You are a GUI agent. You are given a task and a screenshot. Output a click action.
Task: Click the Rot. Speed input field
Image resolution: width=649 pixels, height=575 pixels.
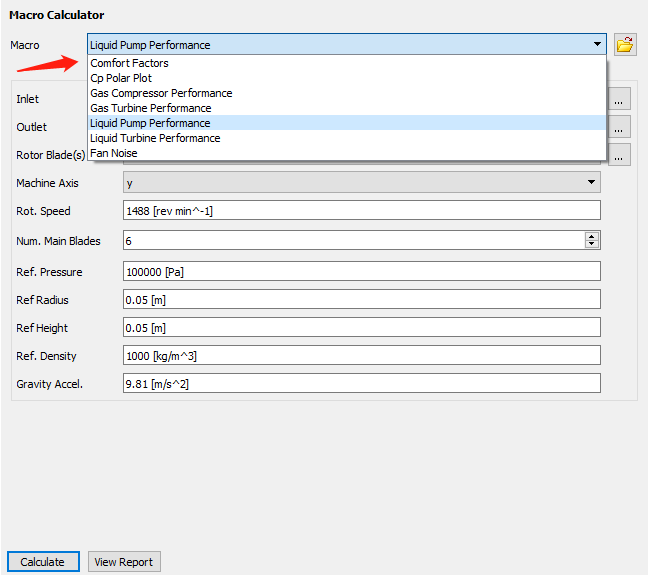tap(360, 210)
